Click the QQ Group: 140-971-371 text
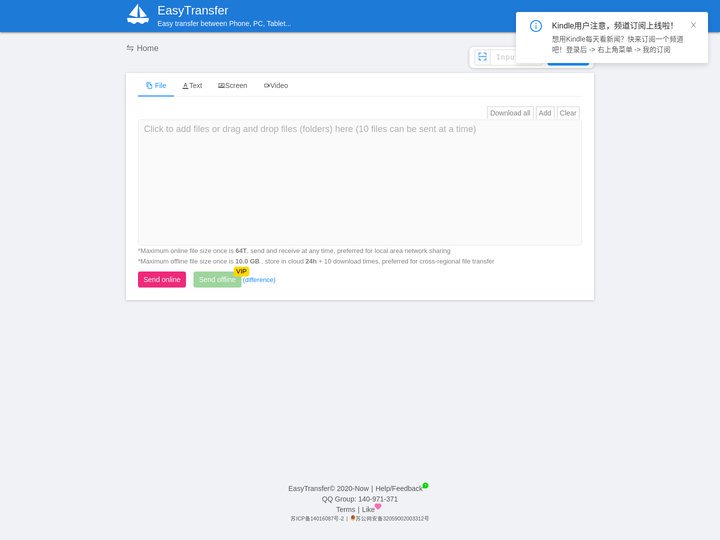The width and height of the screenshot is (720, 540). coord(360,499)
